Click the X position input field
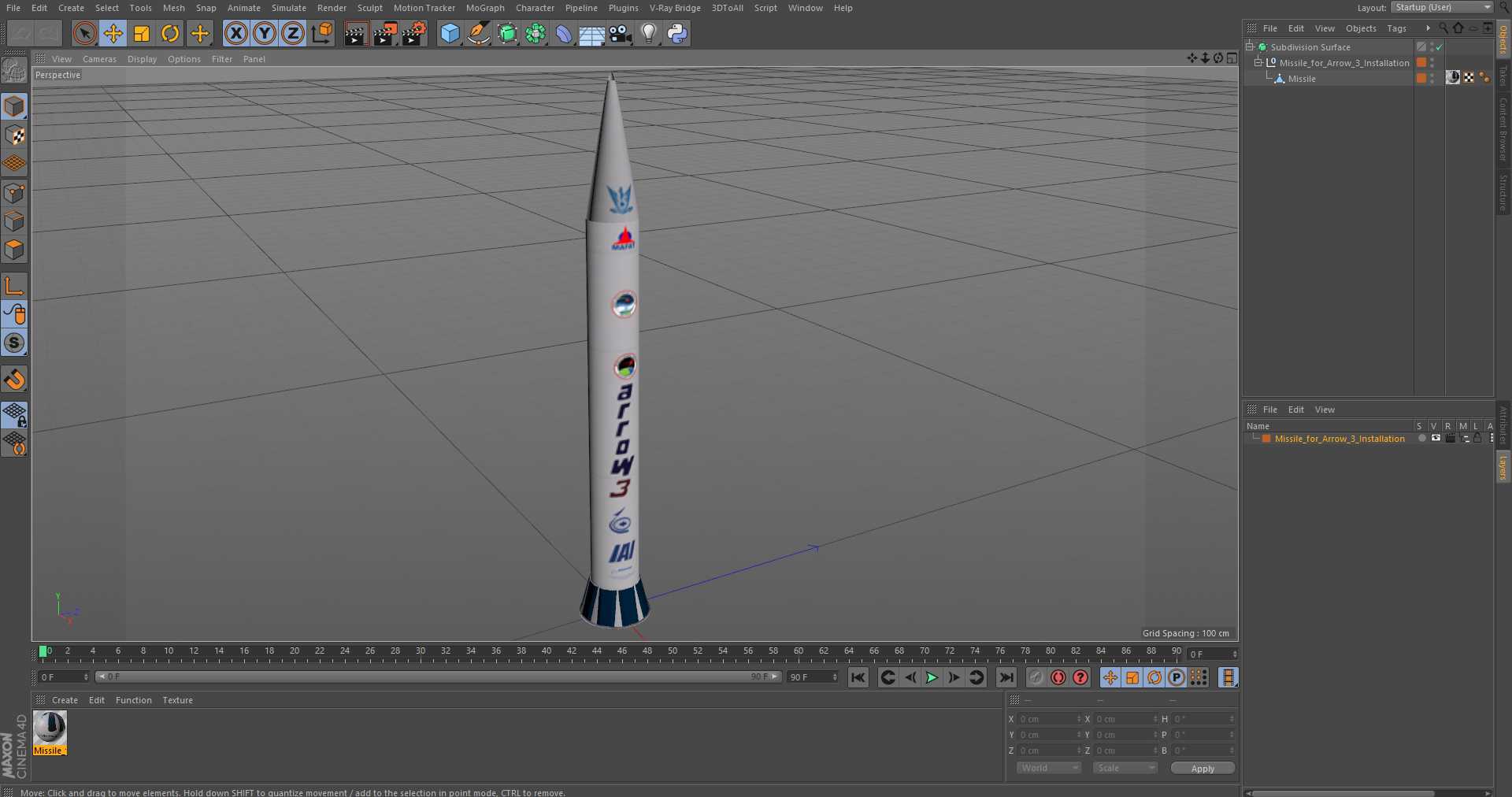Viewport: 1512px width, 797px height. click(1050, 719)
